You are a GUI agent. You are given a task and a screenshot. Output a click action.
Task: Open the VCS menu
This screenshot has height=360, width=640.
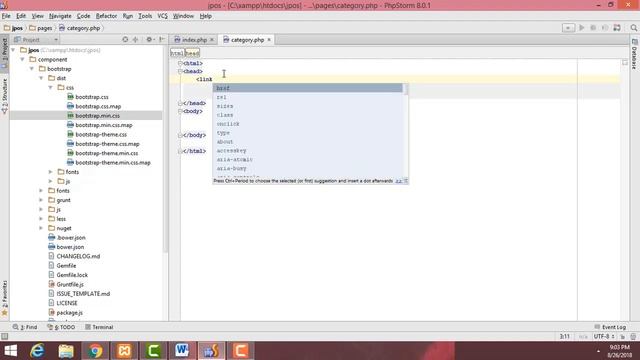click(162, 16)
